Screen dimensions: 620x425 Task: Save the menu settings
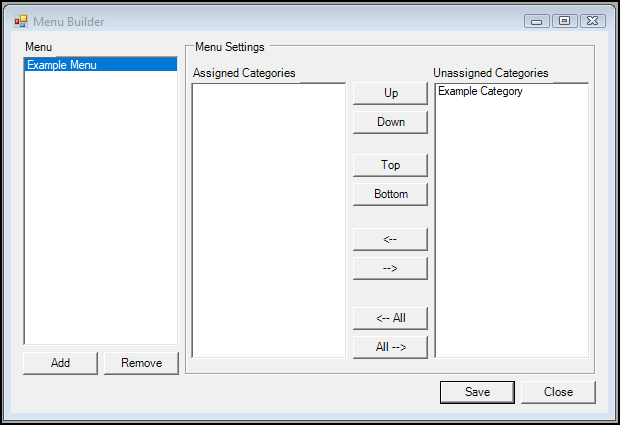[x=477, y=392]
